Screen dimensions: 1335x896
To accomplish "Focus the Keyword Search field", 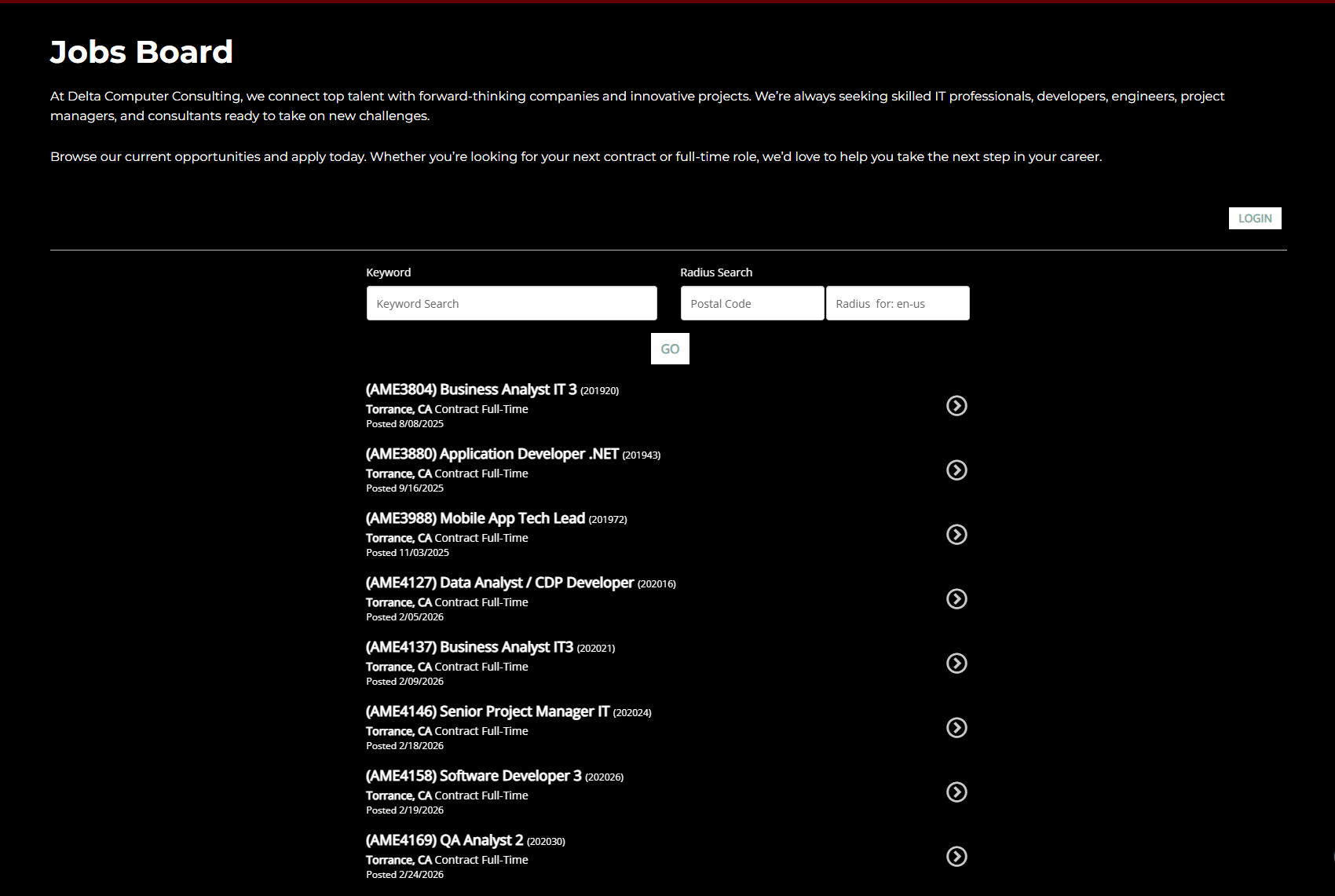I will click(x=511, y=303).
